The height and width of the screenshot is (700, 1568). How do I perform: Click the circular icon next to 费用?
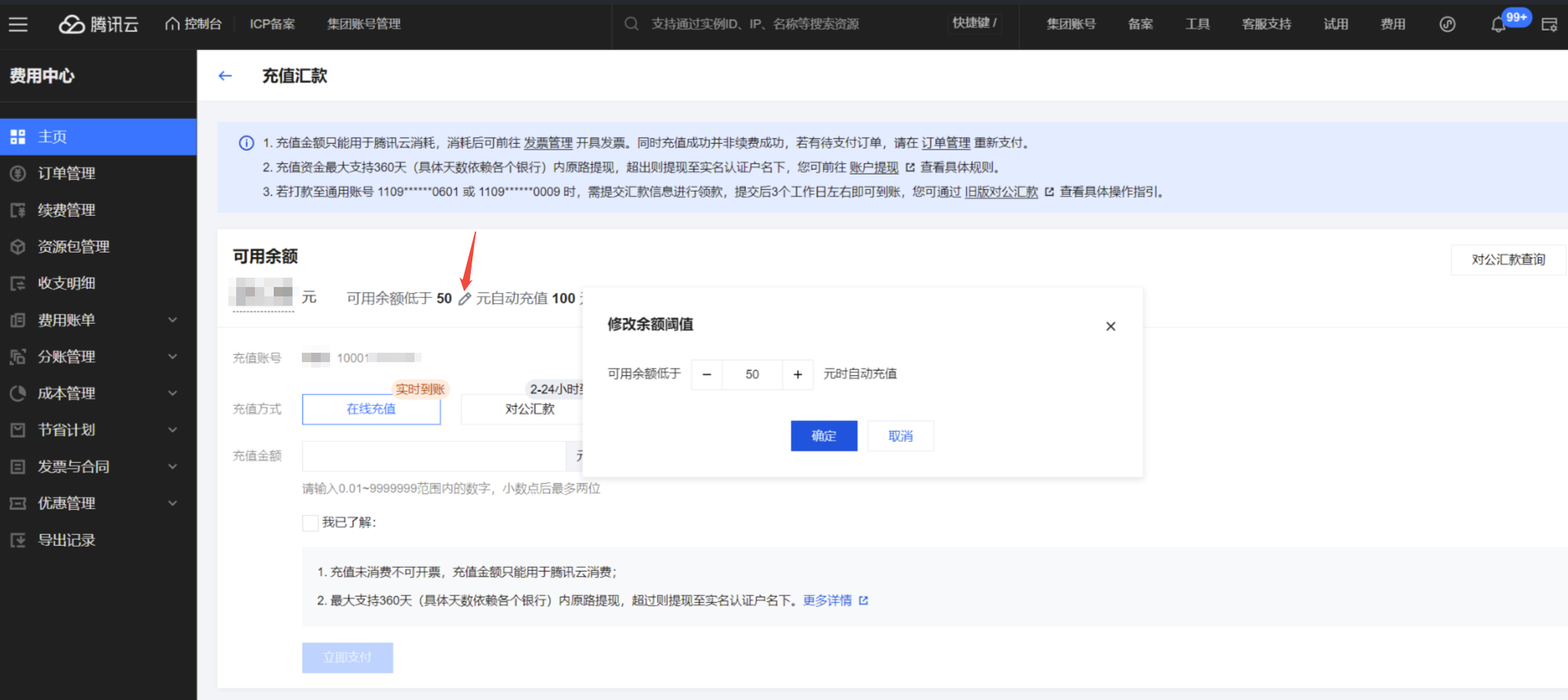coord(1447,24)
